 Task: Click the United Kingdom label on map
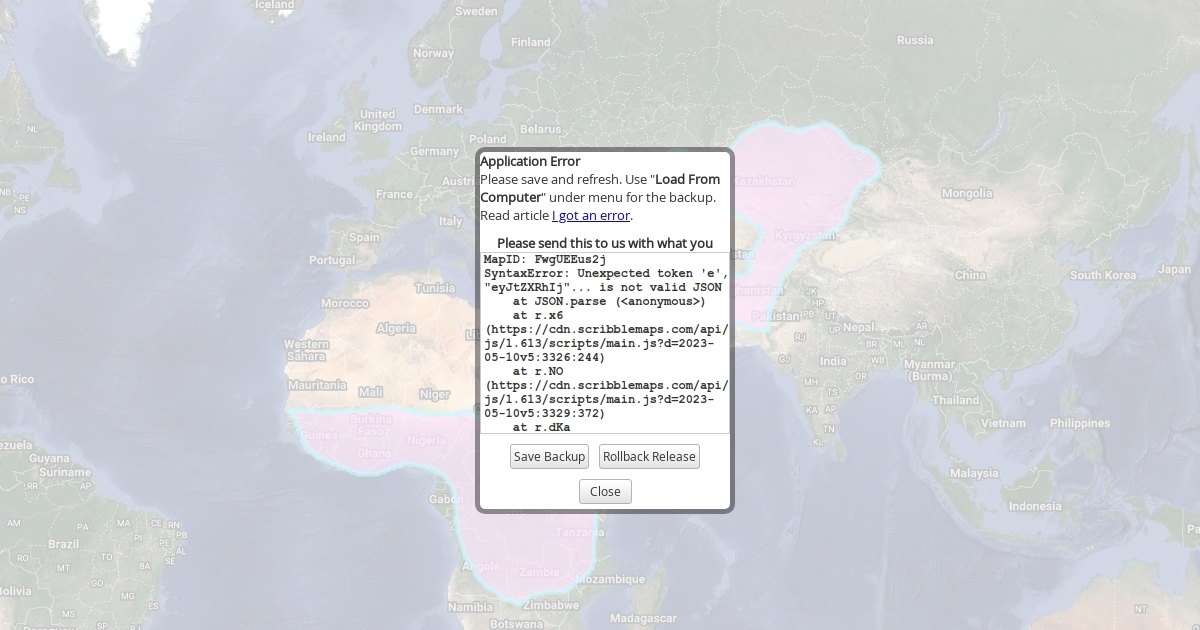(x=378, y=120)
